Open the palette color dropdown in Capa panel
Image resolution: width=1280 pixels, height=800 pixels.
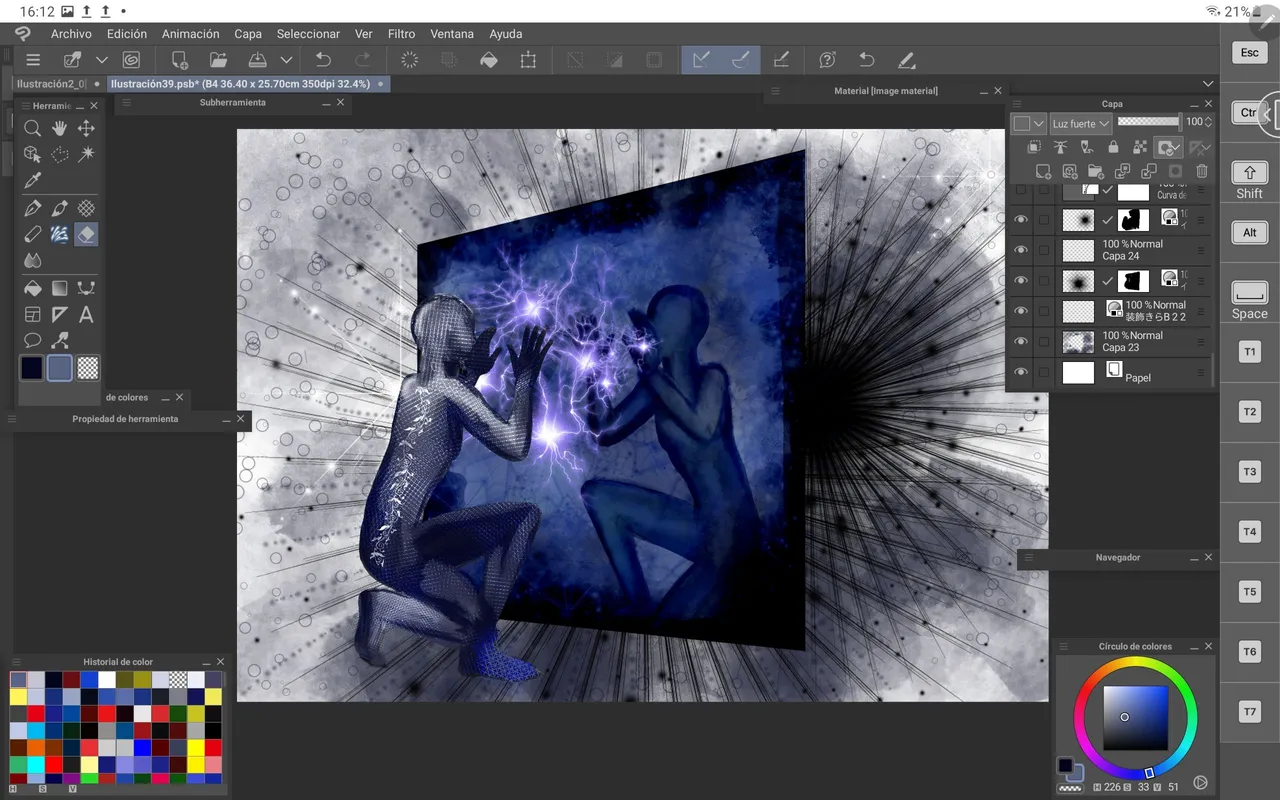click(x=1029, y=123)
